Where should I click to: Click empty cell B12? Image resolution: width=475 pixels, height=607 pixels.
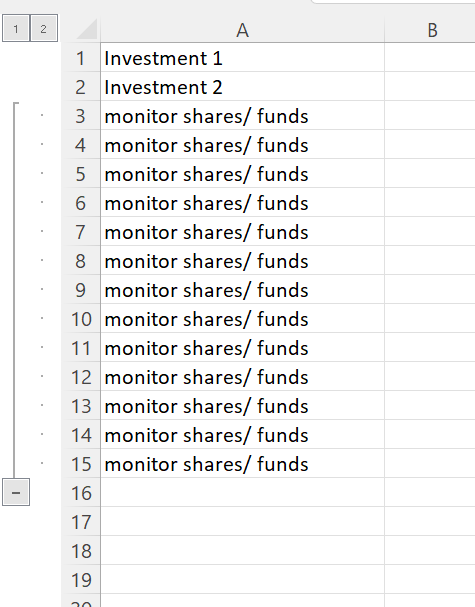(430, 376)
